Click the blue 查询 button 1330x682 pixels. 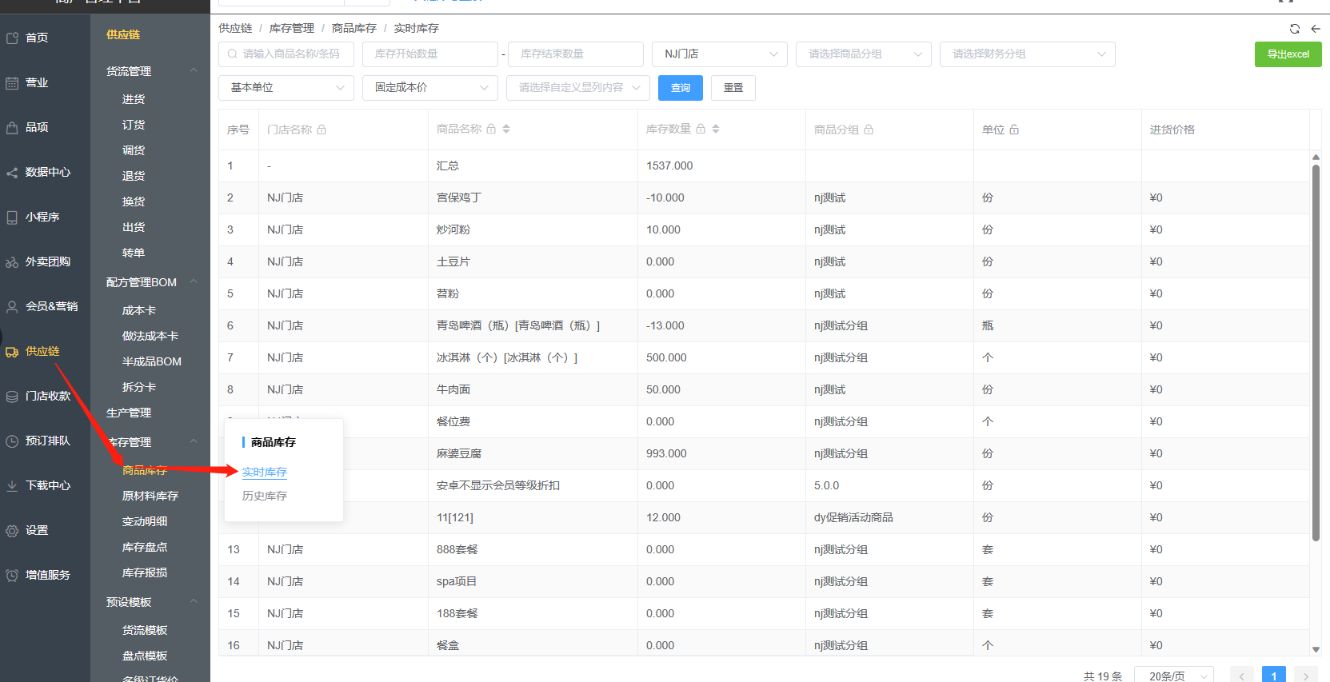[680, 88]
